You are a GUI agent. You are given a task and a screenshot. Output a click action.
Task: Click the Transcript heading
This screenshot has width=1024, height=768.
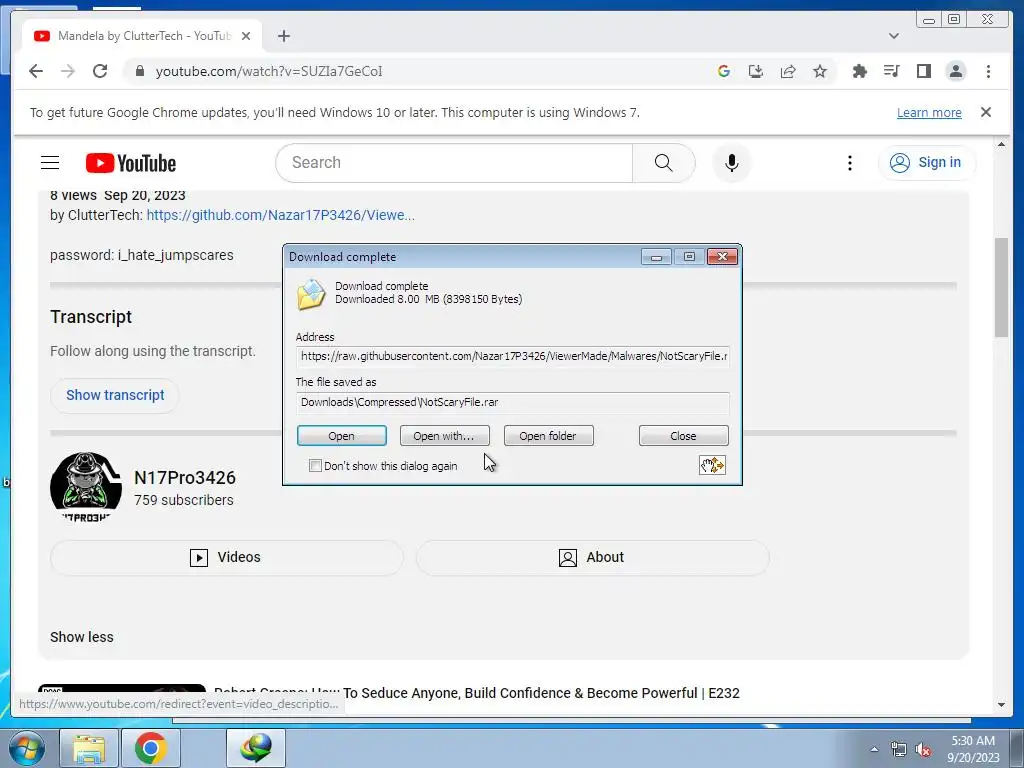tap(91, 317)
